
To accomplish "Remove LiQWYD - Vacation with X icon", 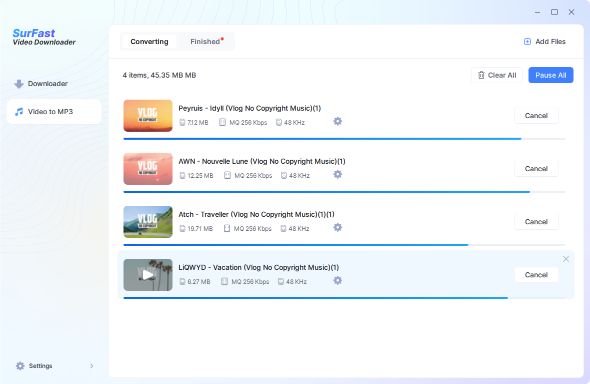I will click(566, 259).
